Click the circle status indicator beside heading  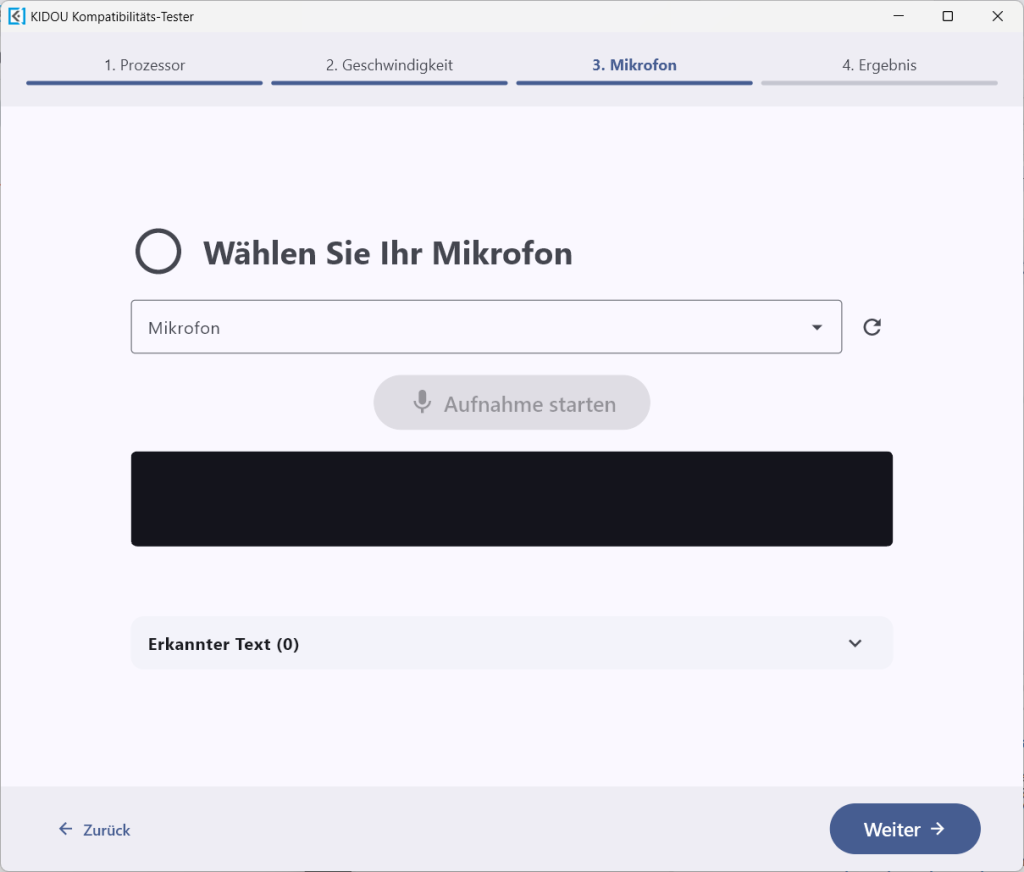158,251
